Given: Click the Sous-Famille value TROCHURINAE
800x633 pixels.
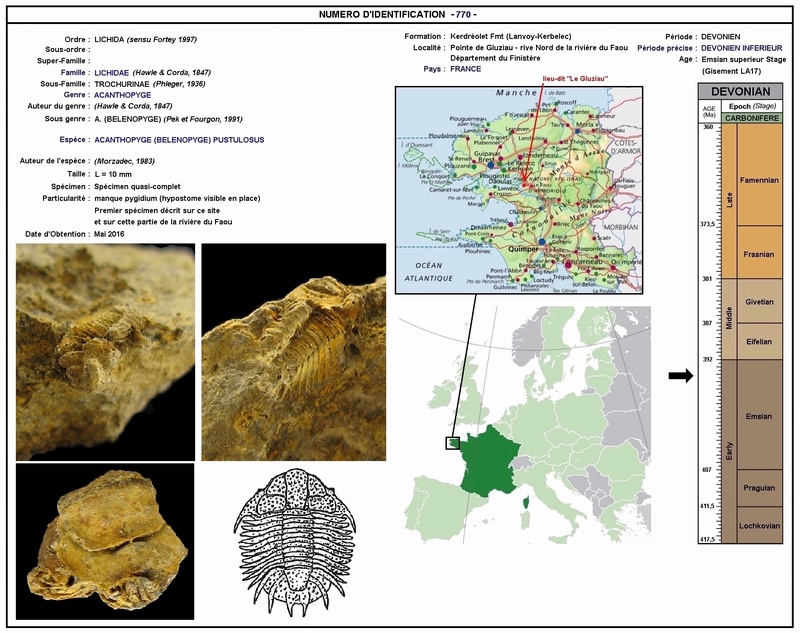Looking at the screenshot, I should (x=121, y=84).
